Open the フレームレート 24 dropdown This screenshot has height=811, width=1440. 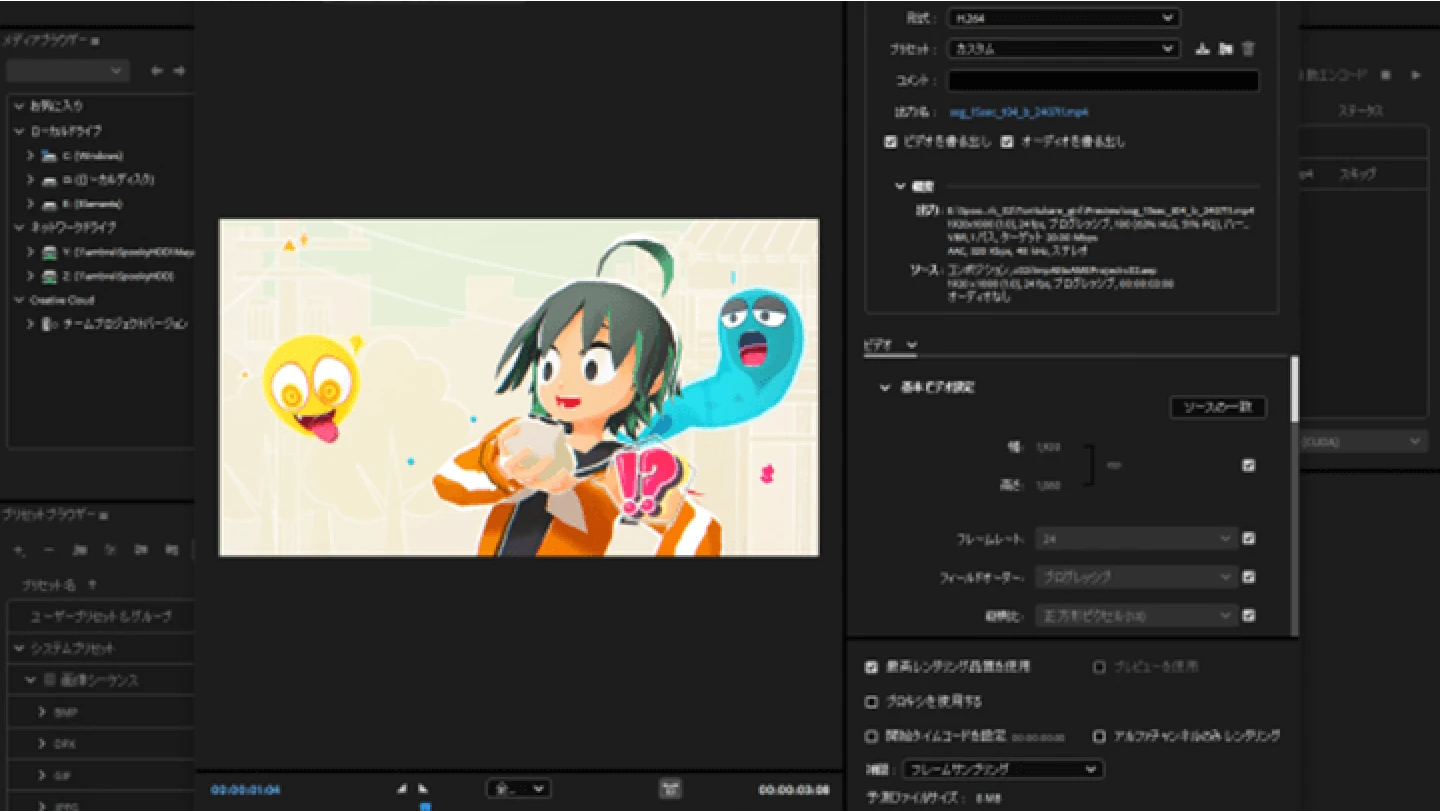(x=1137, y=538)
